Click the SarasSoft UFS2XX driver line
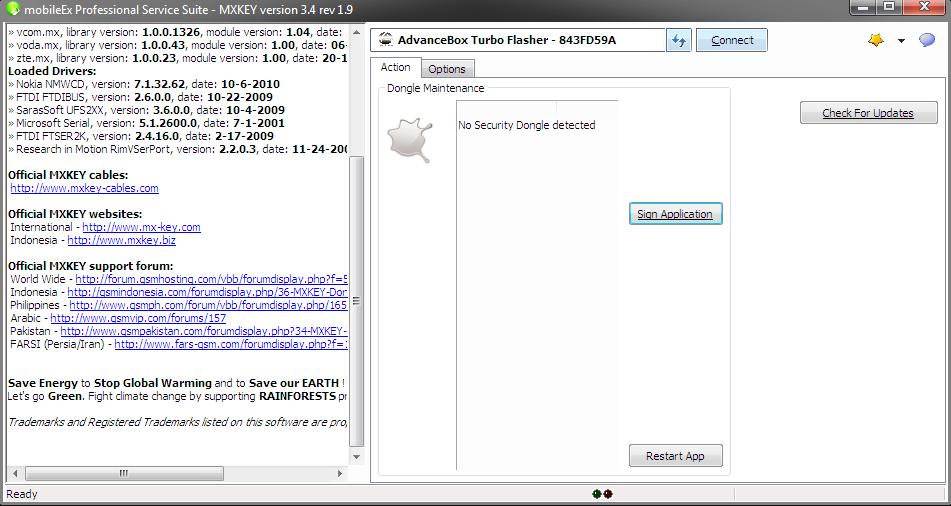The width and height of the screenshot is (951, 506). pyautogui.click(x=146, y=110)
